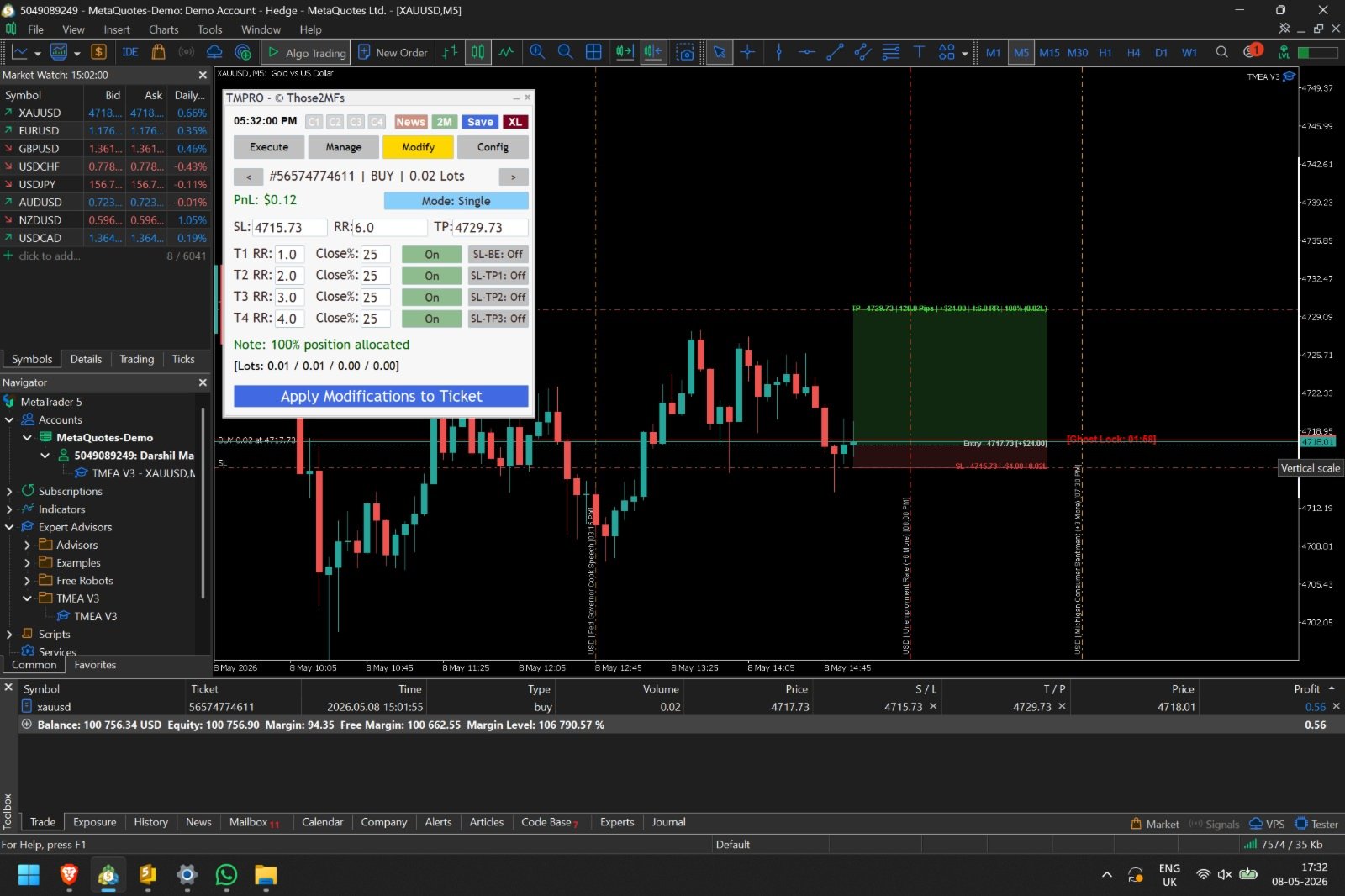This screenshot has width=1345, height=896.
Task: Expand the Free Robots folder
Action: click(x=27, y=581)
